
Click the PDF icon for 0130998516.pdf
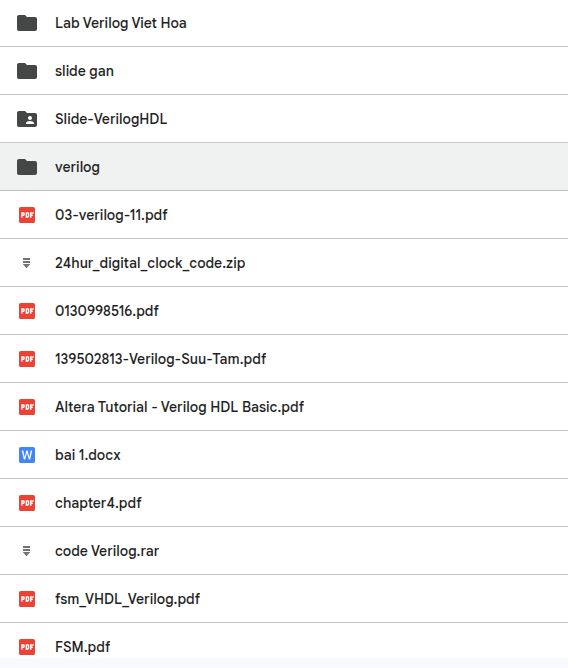point(27,311)
